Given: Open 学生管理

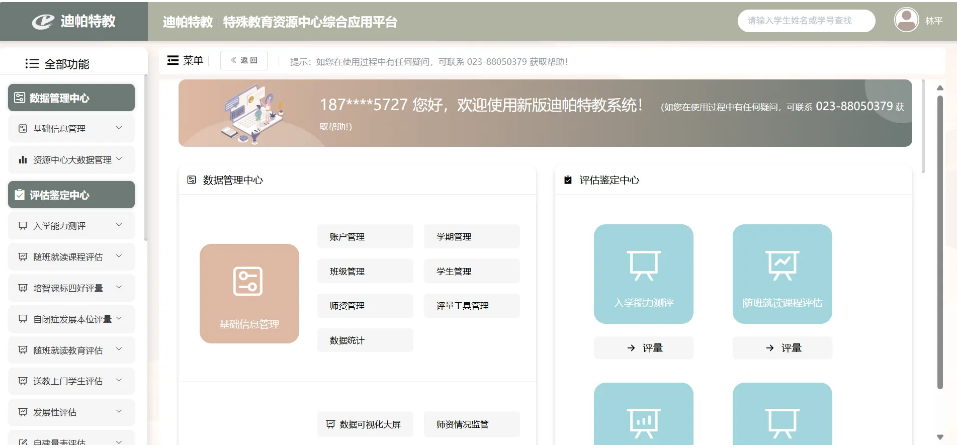Looking at the screenshot, I should pyautogui.click(x=472, y=271).
